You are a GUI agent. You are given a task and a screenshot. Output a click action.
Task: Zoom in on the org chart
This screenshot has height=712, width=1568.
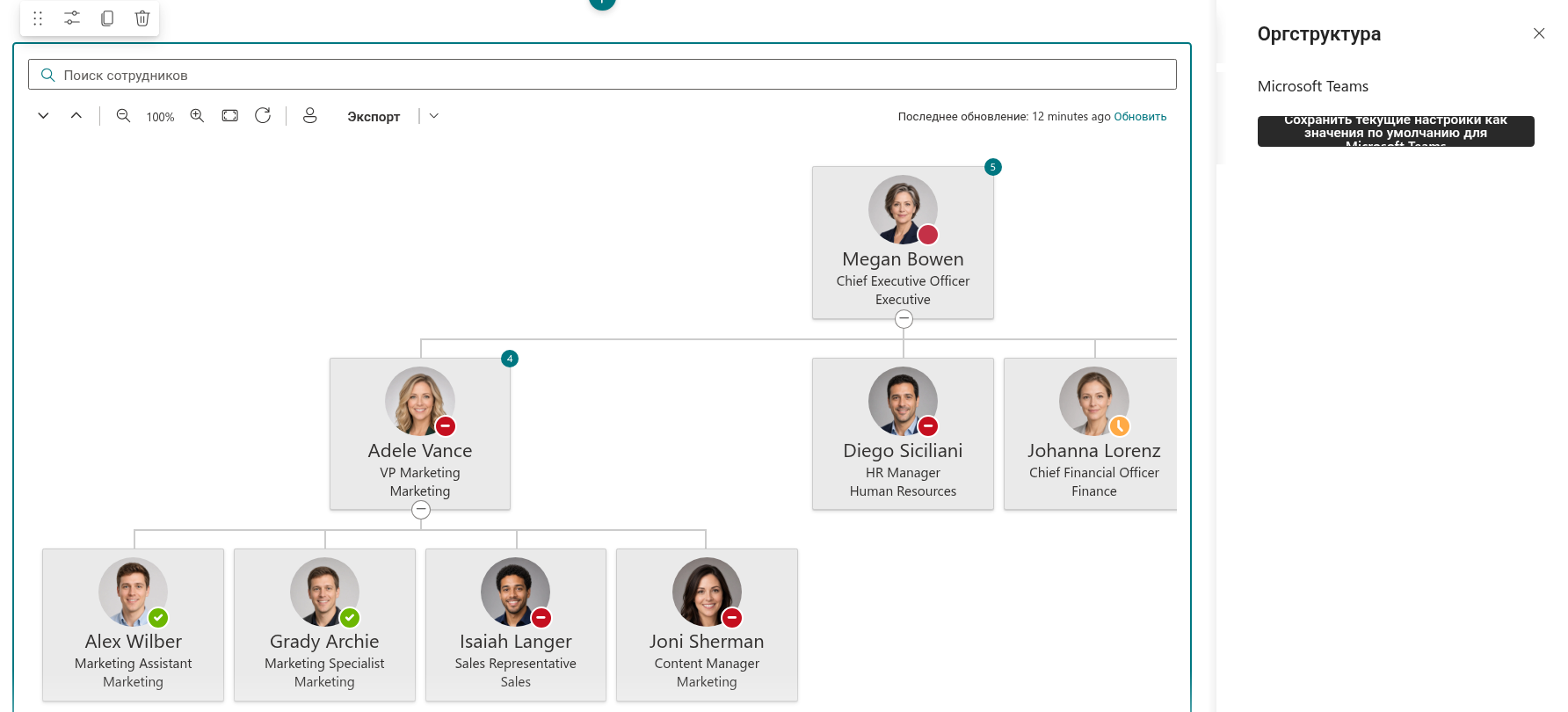tap(197, 116)
